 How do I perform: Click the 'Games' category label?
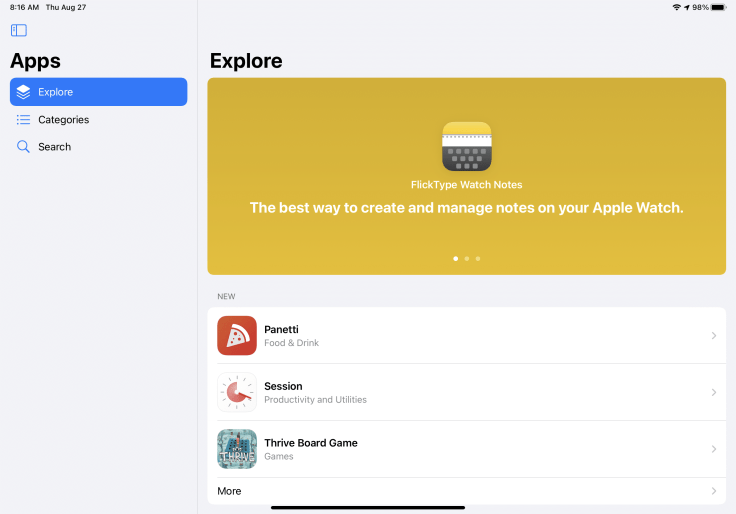pyautogui.click(x=279, y=457)
